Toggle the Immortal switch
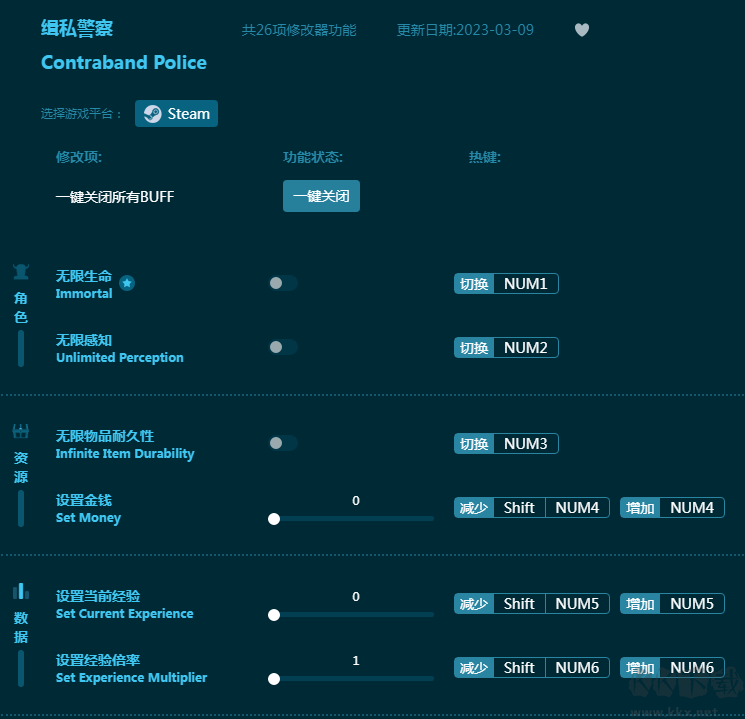 click(x=283, y=283)
